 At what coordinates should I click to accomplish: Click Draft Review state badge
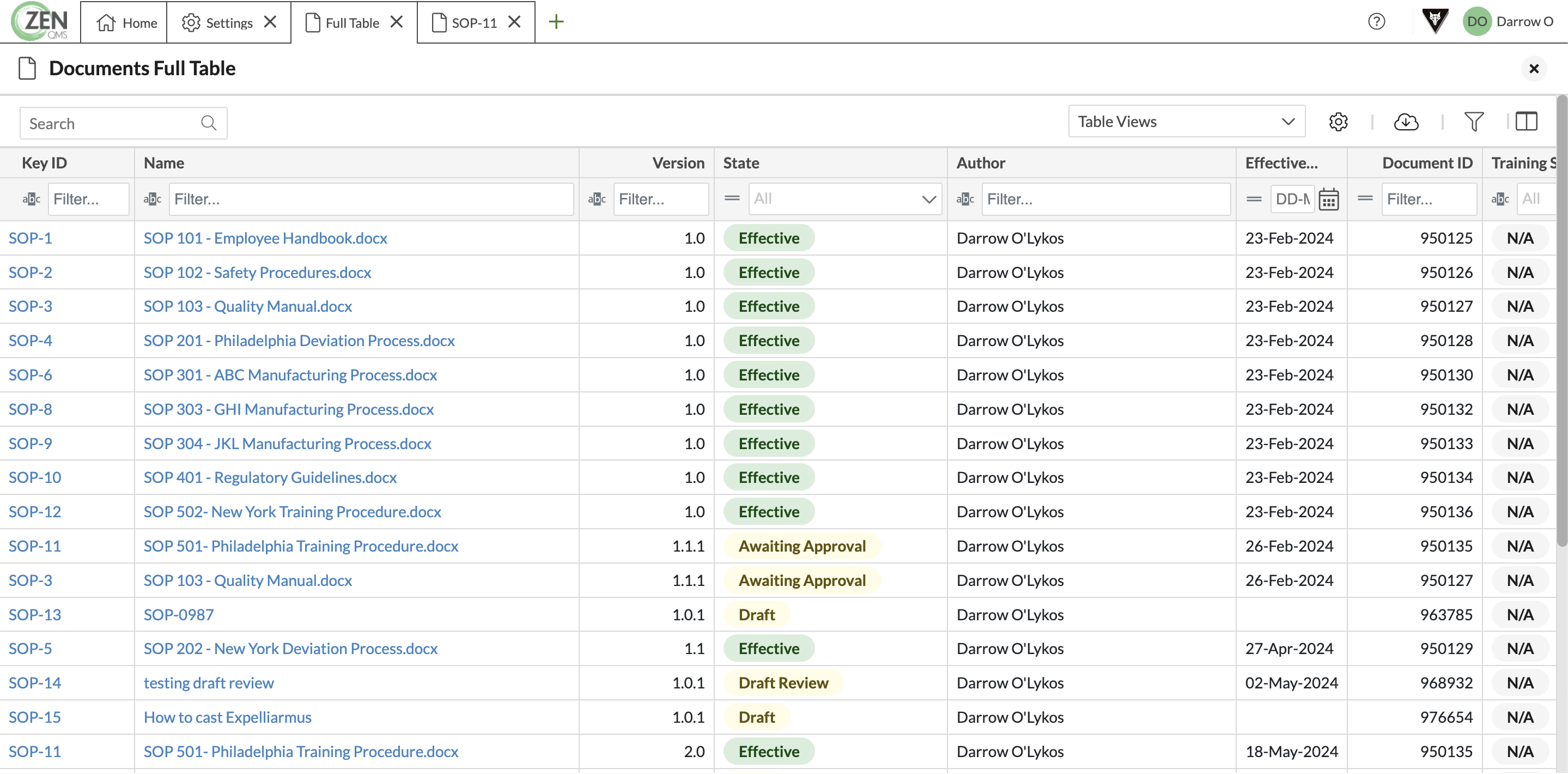coord(783,684)
